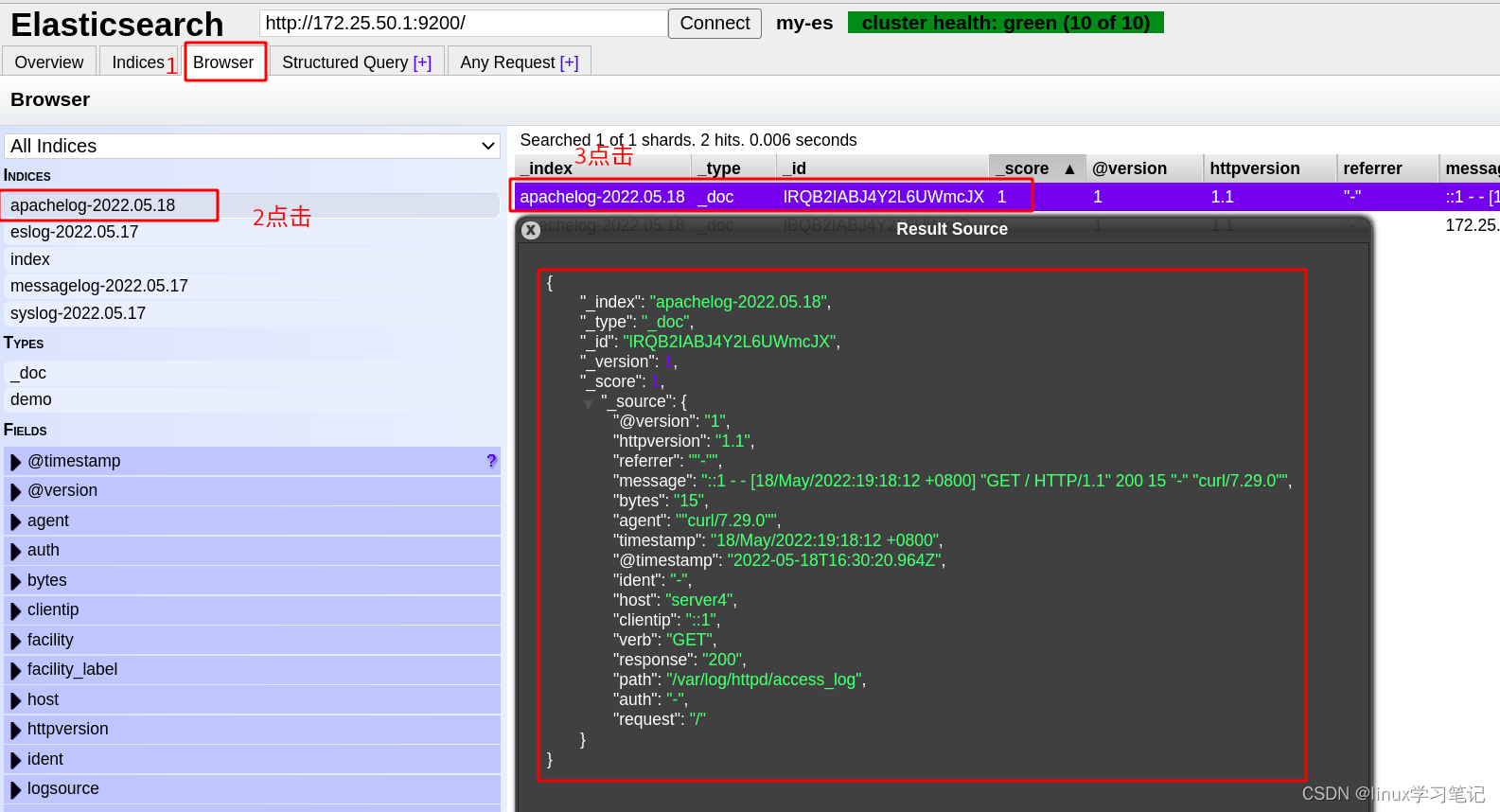Sort results by referrer column header
This screenshot has height=812, width=1500.
(1386, 168)
